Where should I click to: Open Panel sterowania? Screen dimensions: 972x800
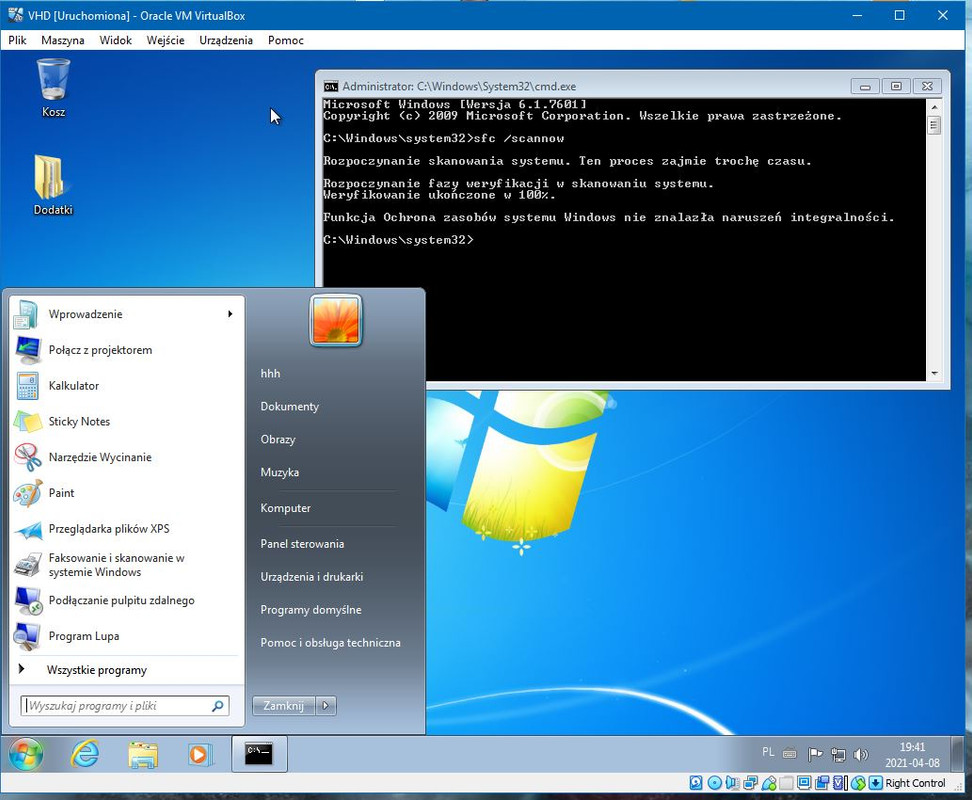302,544
